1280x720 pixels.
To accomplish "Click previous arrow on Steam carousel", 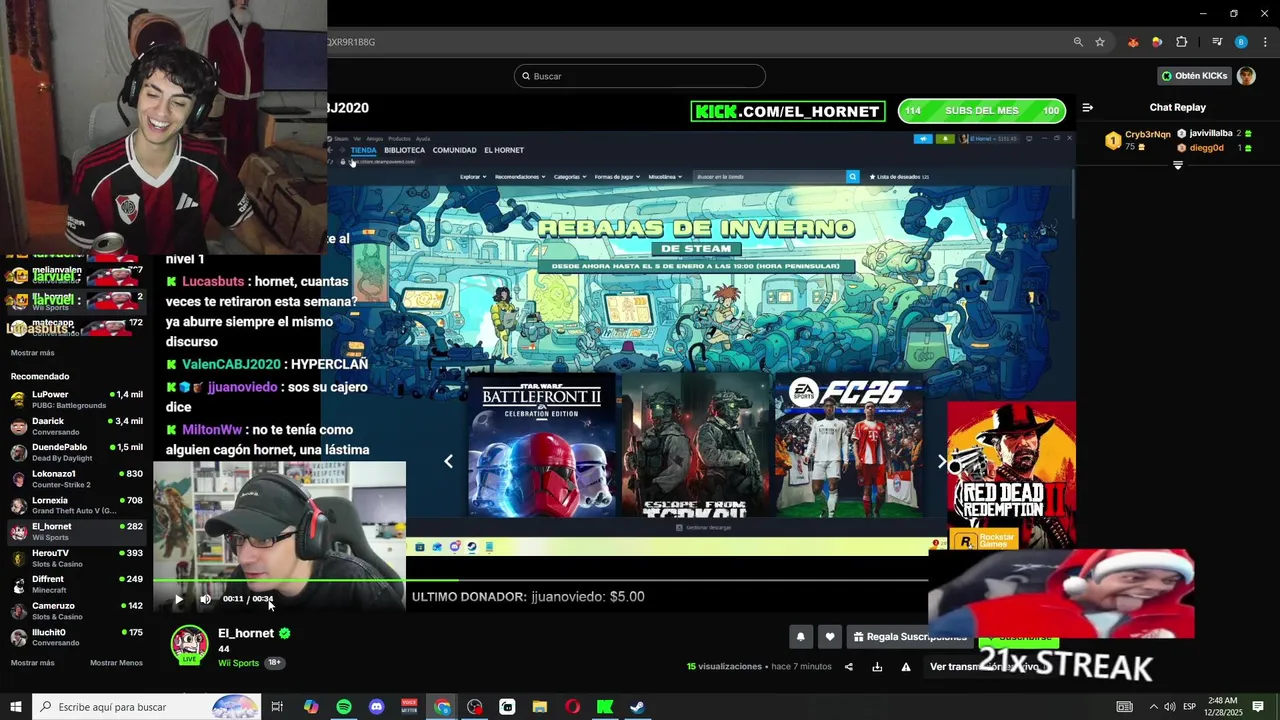I will (x=448, y=461).
